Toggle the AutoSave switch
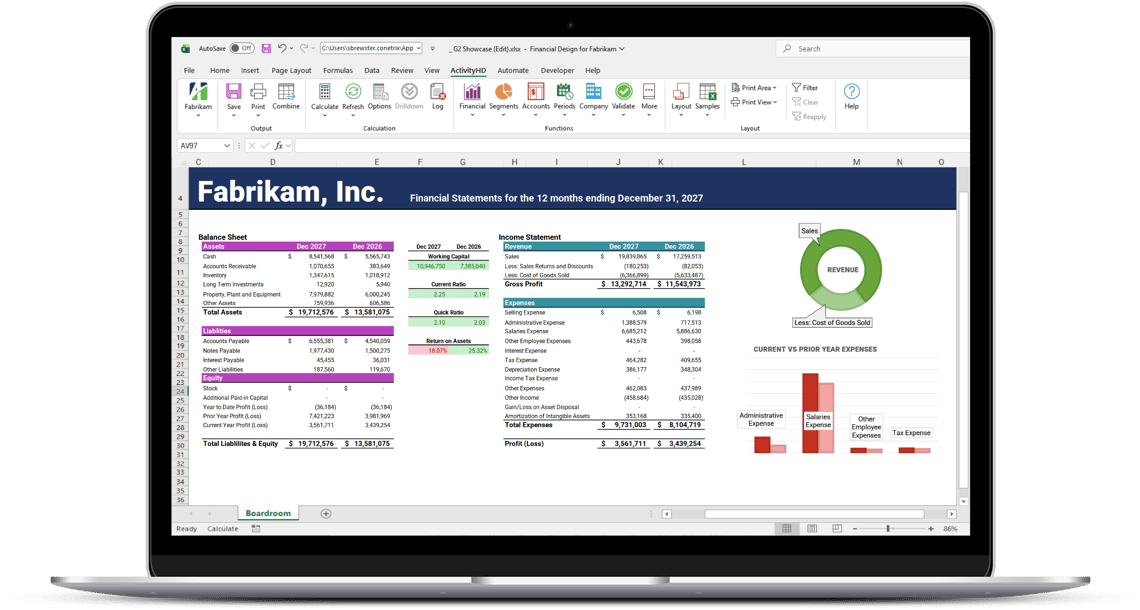 click(x=242, y=49)
